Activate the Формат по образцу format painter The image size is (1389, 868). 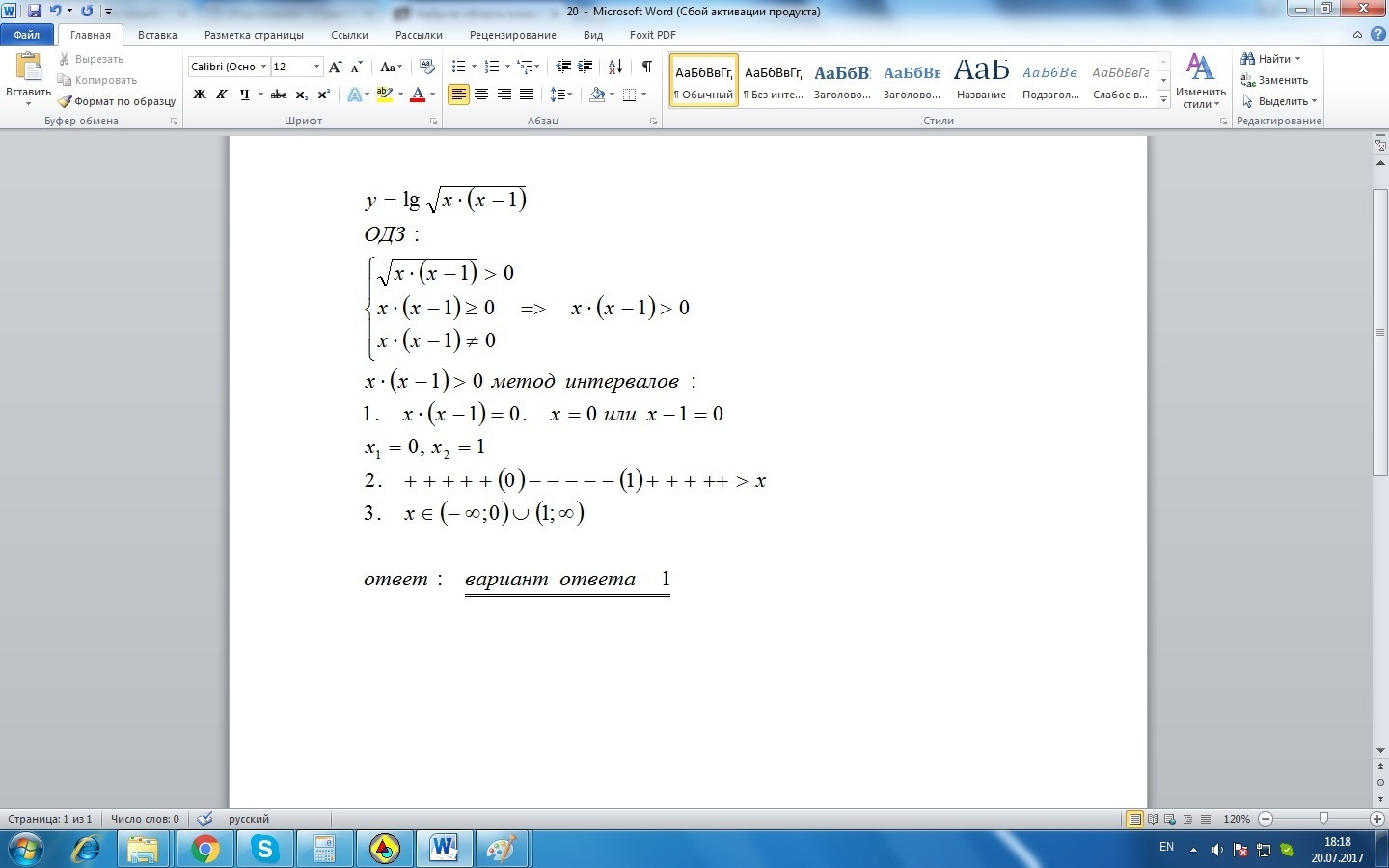tap(117, 101)
